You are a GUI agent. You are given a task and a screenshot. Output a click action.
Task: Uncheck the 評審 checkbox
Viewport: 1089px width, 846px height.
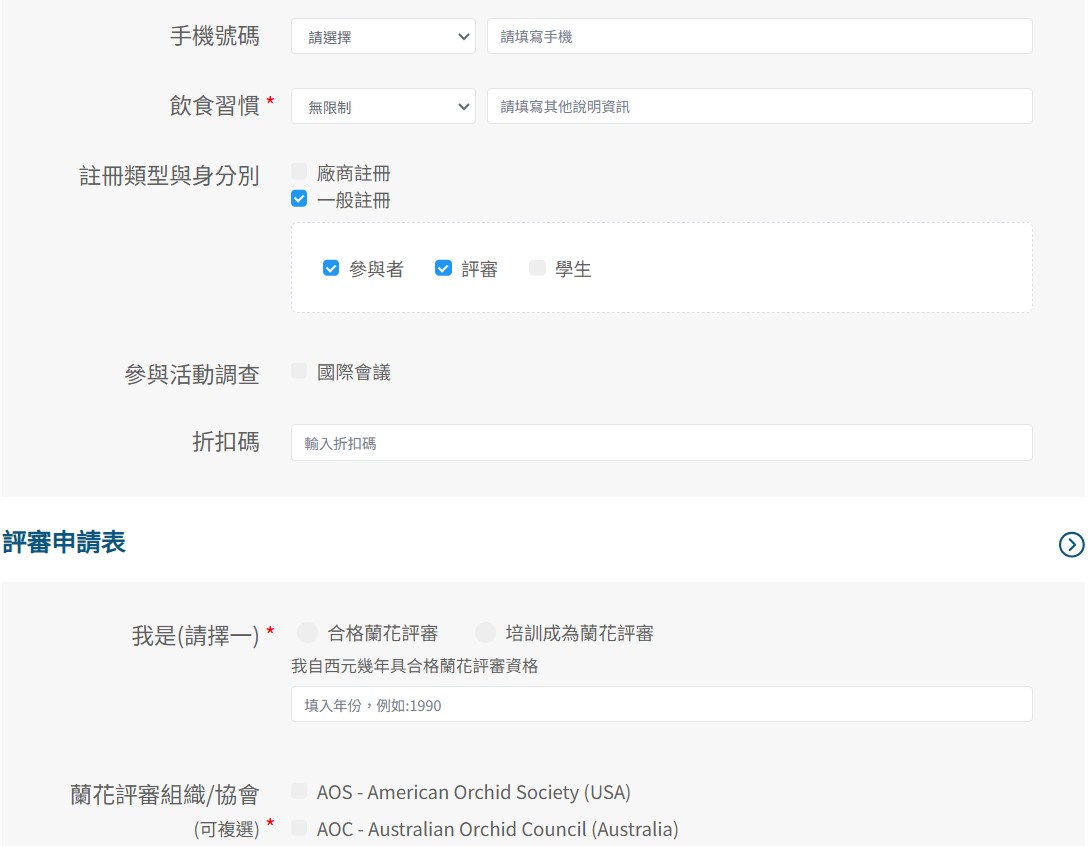(443, 268)
